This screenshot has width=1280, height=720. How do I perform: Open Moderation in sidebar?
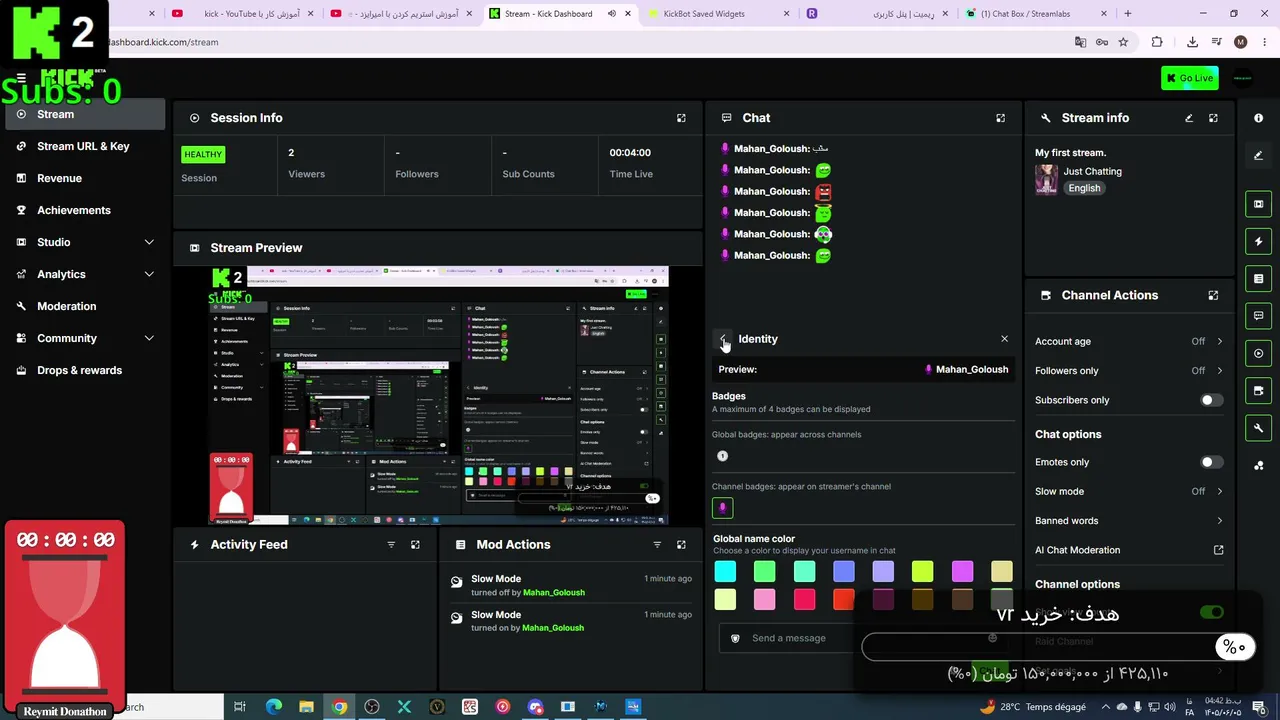click(86, 306)
